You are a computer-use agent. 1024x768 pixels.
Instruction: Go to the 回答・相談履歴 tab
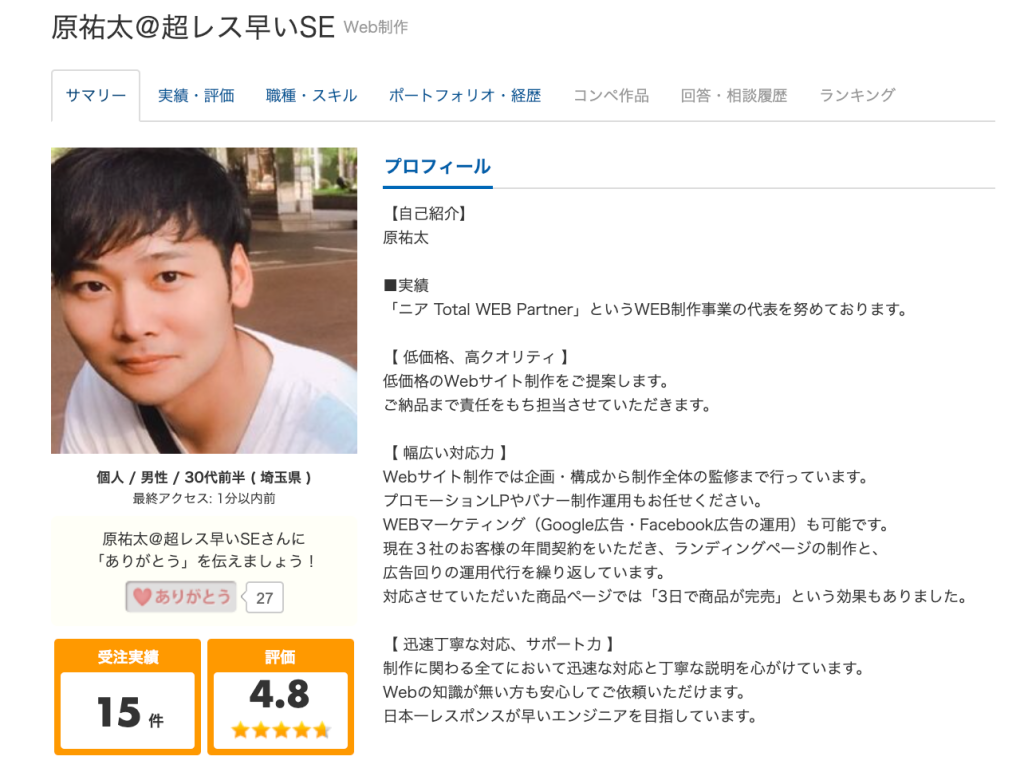734,95
